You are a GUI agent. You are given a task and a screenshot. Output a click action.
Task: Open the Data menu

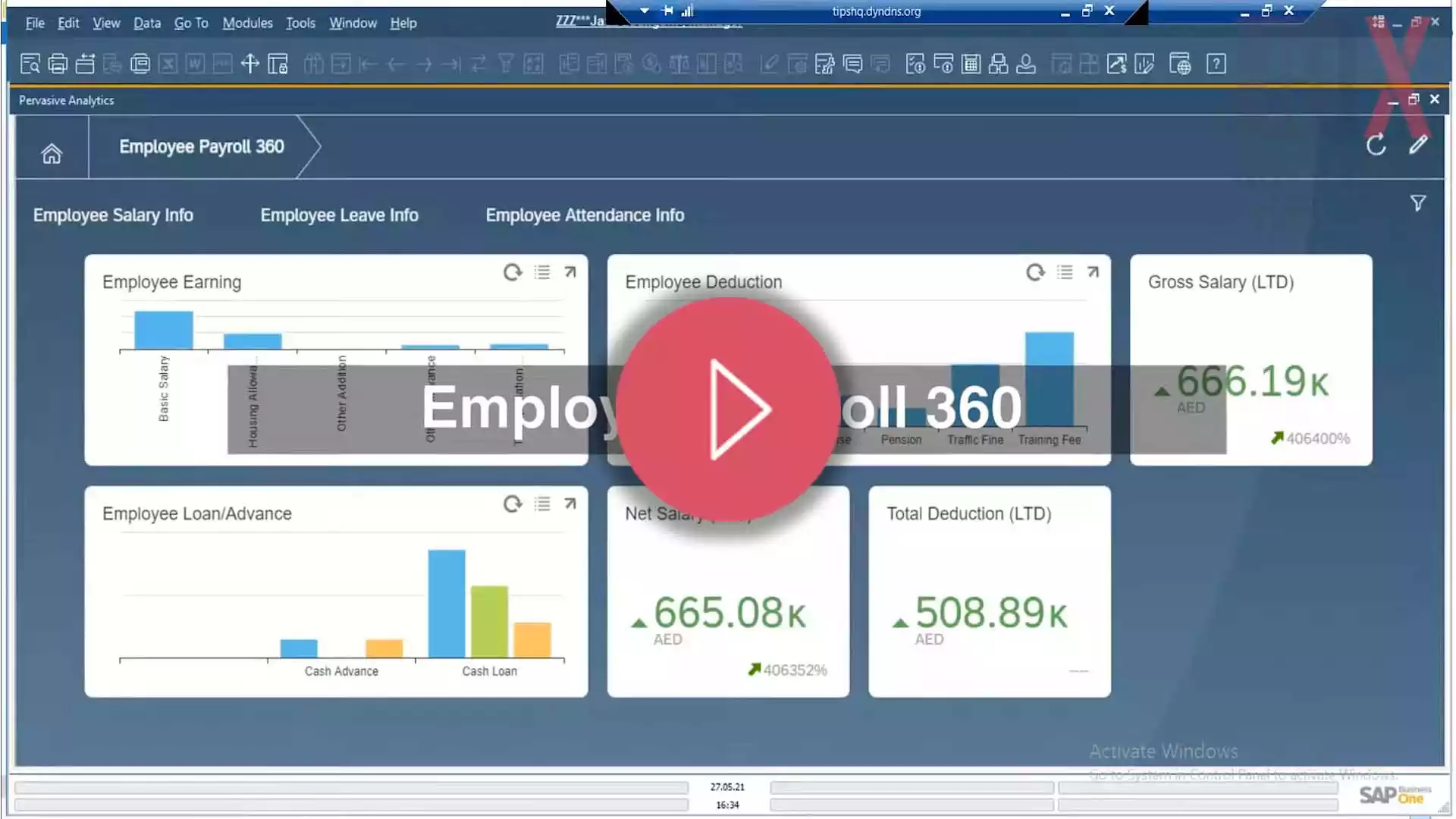tap(147, 23)
